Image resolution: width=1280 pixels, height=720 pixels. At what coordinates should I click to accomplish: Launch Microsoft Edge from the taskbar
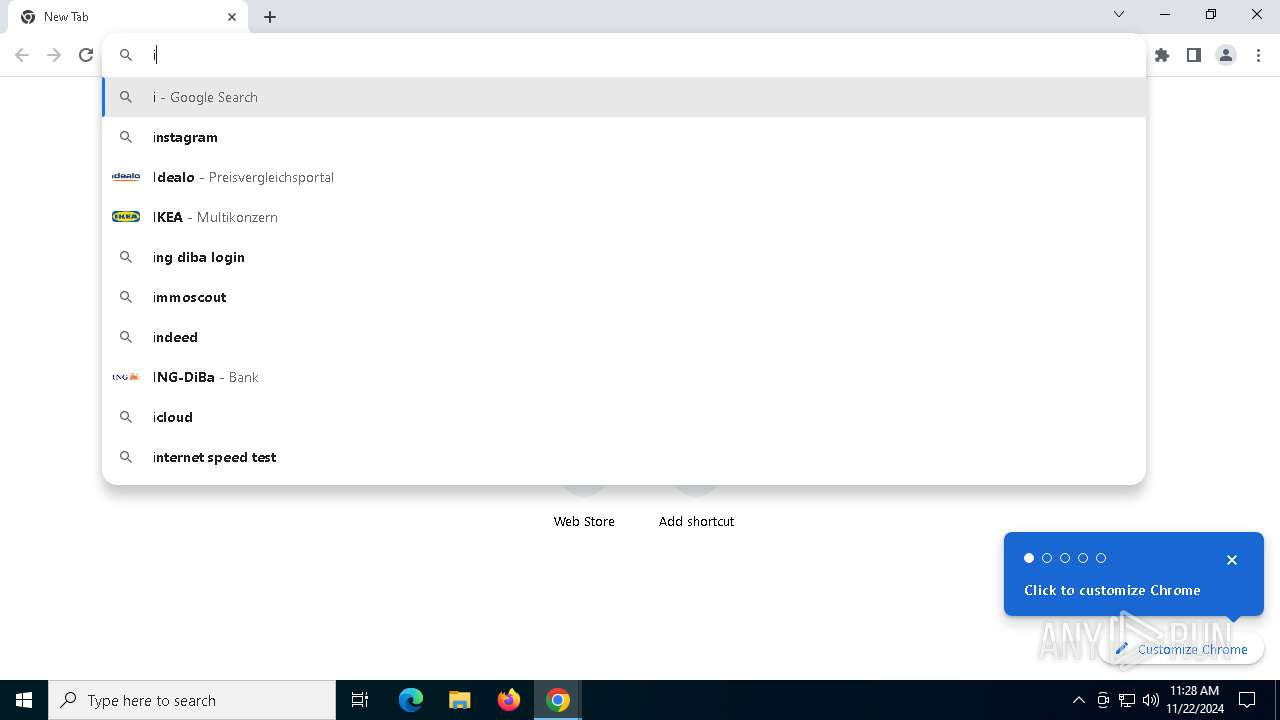[x=411, y=700]
